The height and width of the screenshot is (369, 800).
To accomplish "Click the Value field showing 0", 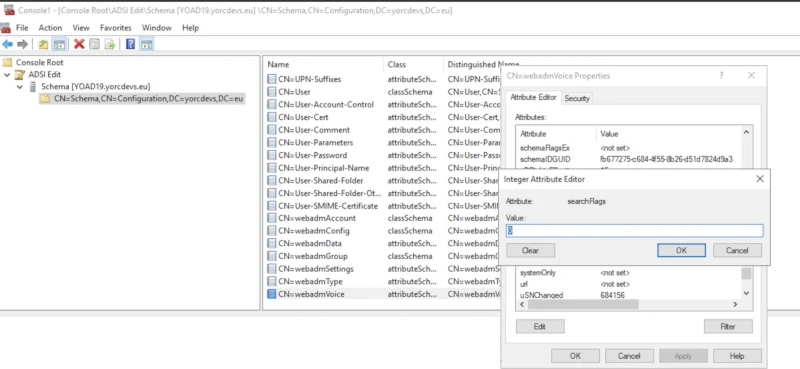I will [x=634, y=231].
